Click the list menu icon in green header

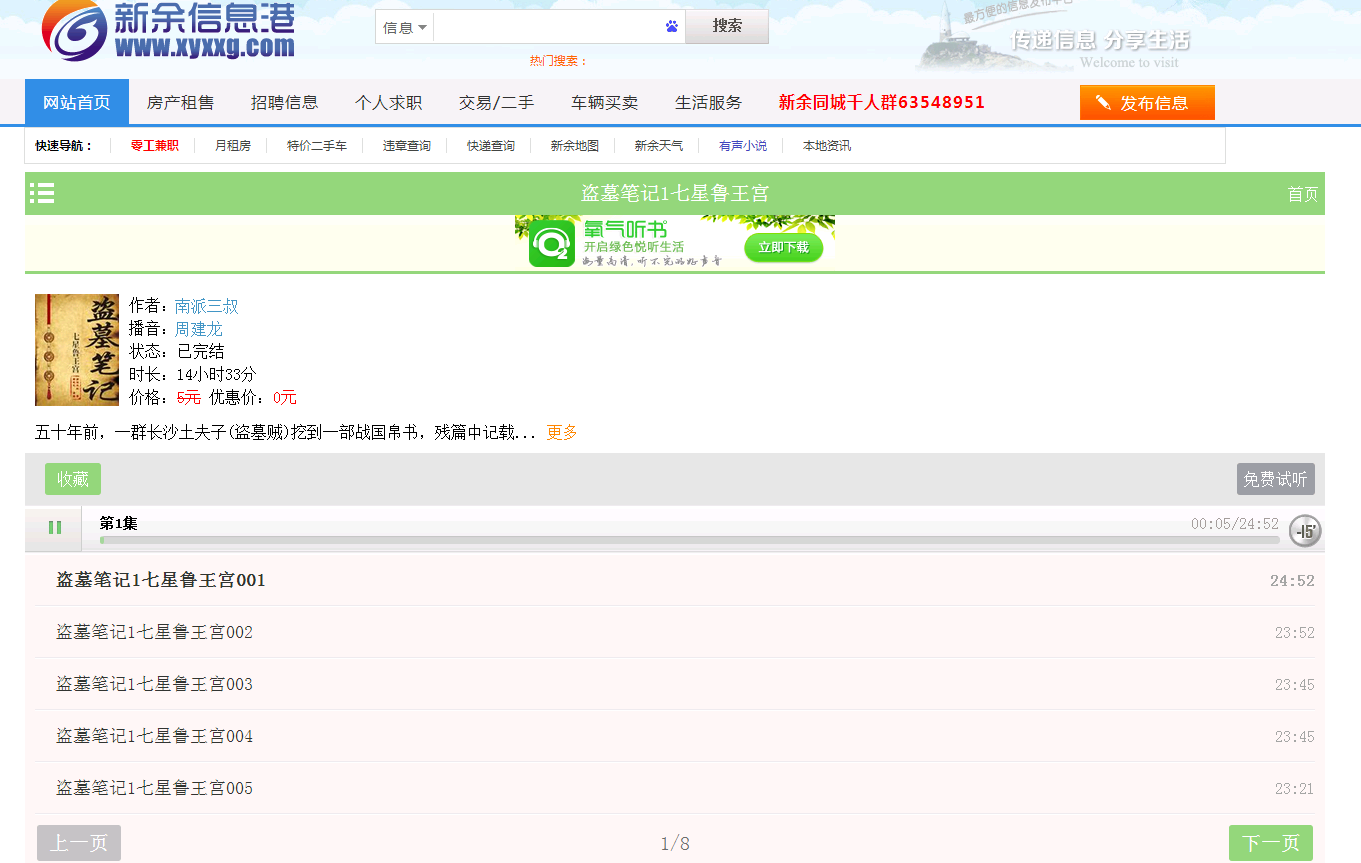[42, 193]
